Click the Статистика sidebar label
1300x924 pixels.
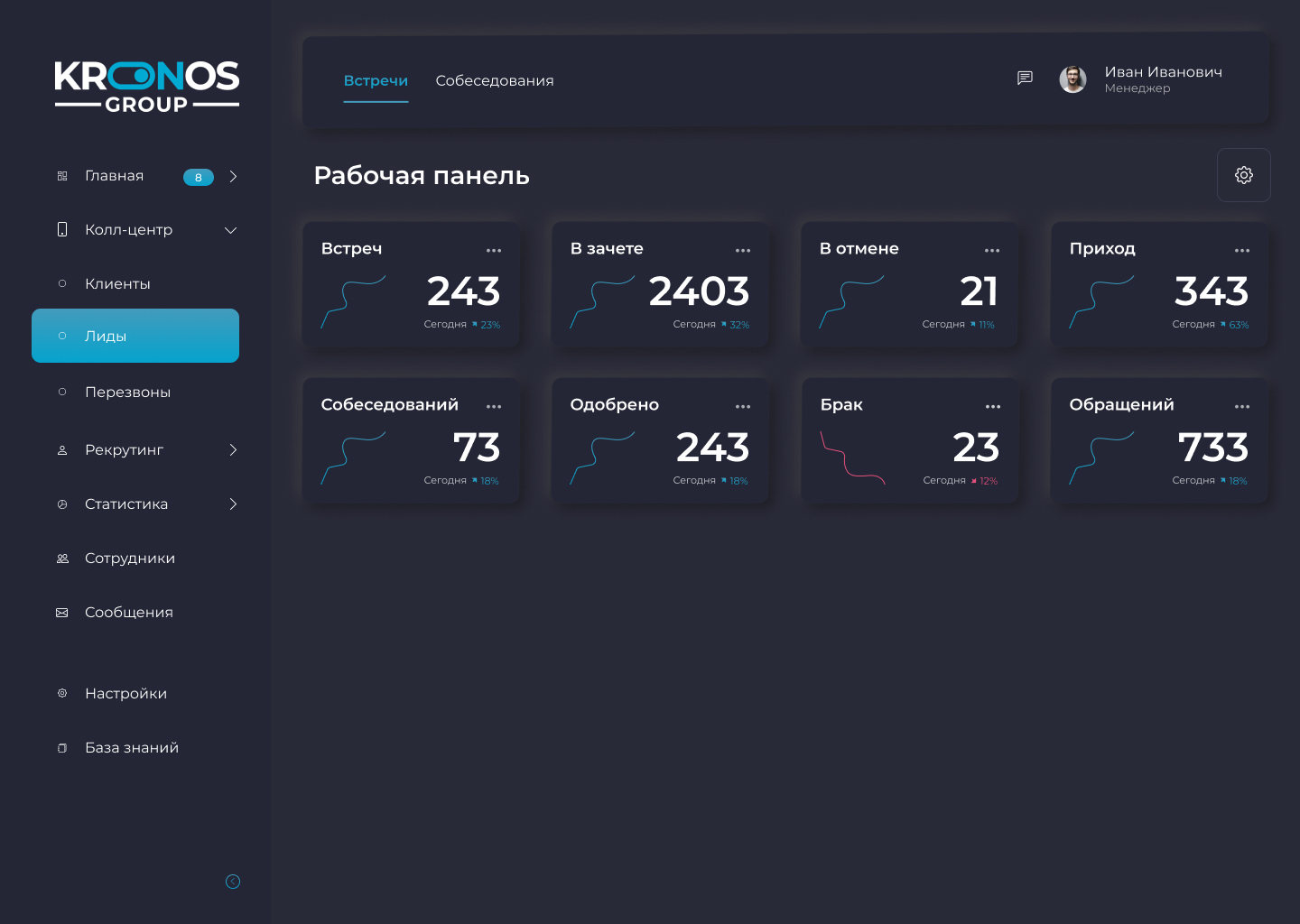pyautogui.click(x=126, y=504)
